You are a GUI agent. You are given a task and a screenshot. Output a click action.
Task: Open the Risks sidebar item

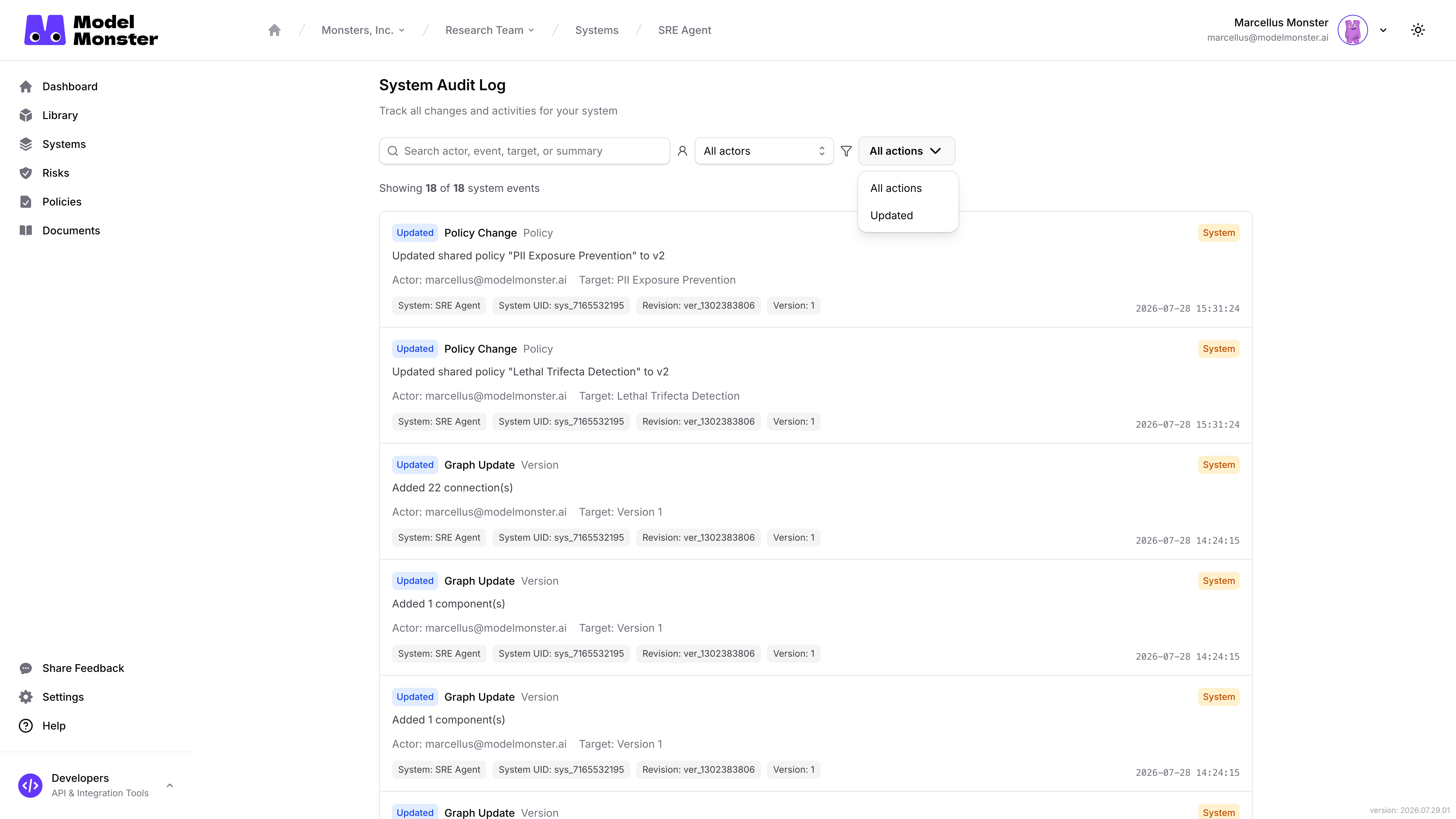55,173
